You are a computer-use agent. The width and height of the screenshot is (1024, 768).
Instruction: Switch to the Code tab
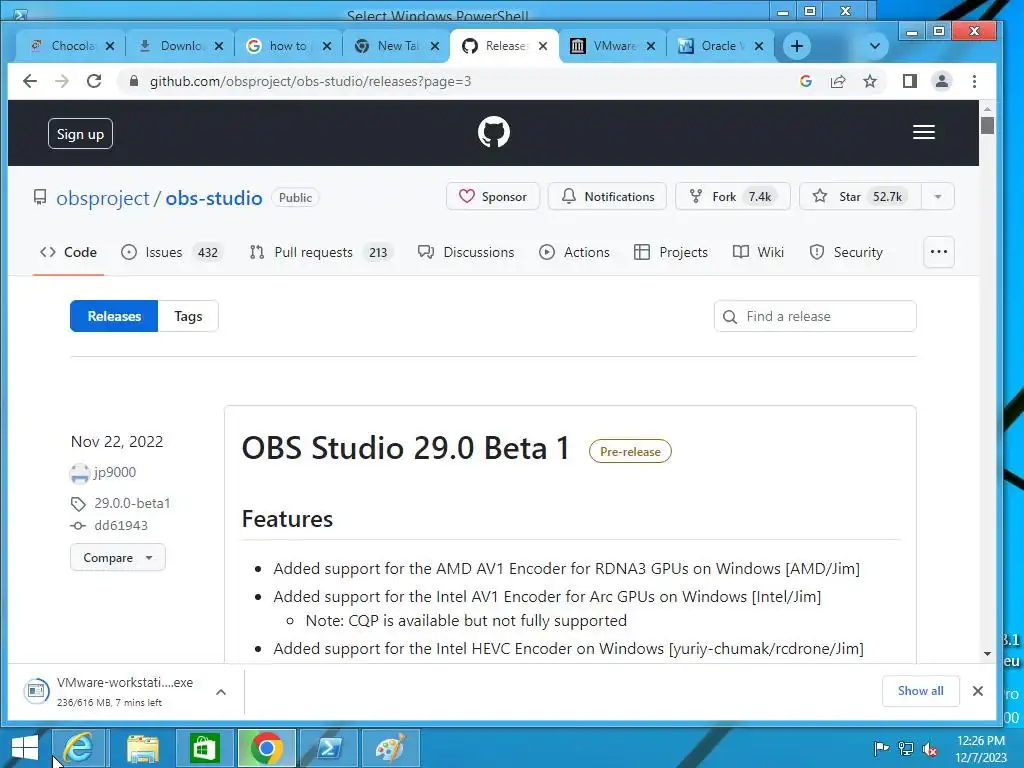(68, 252)
